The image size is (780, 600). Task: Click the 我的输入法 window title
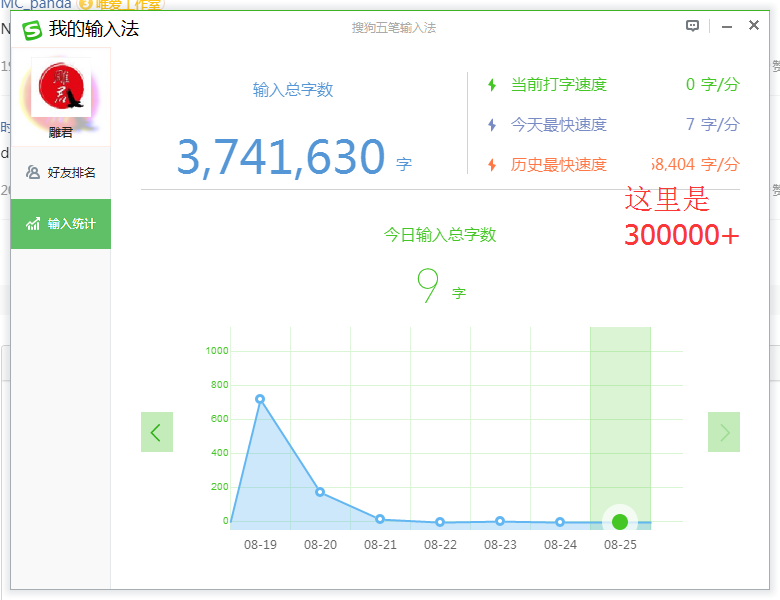coord(94,29)
